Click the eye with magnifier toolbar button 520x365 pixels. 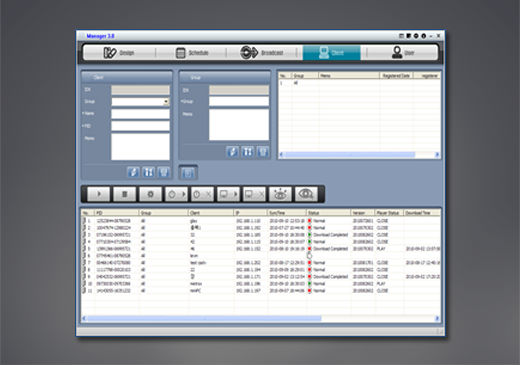click(306, 194)
